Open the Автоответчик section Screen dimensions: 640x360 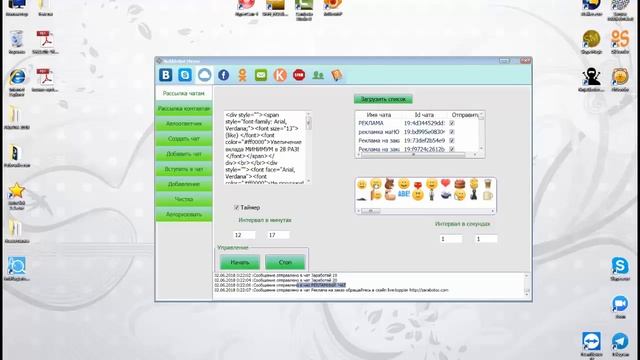click(184, 124)
